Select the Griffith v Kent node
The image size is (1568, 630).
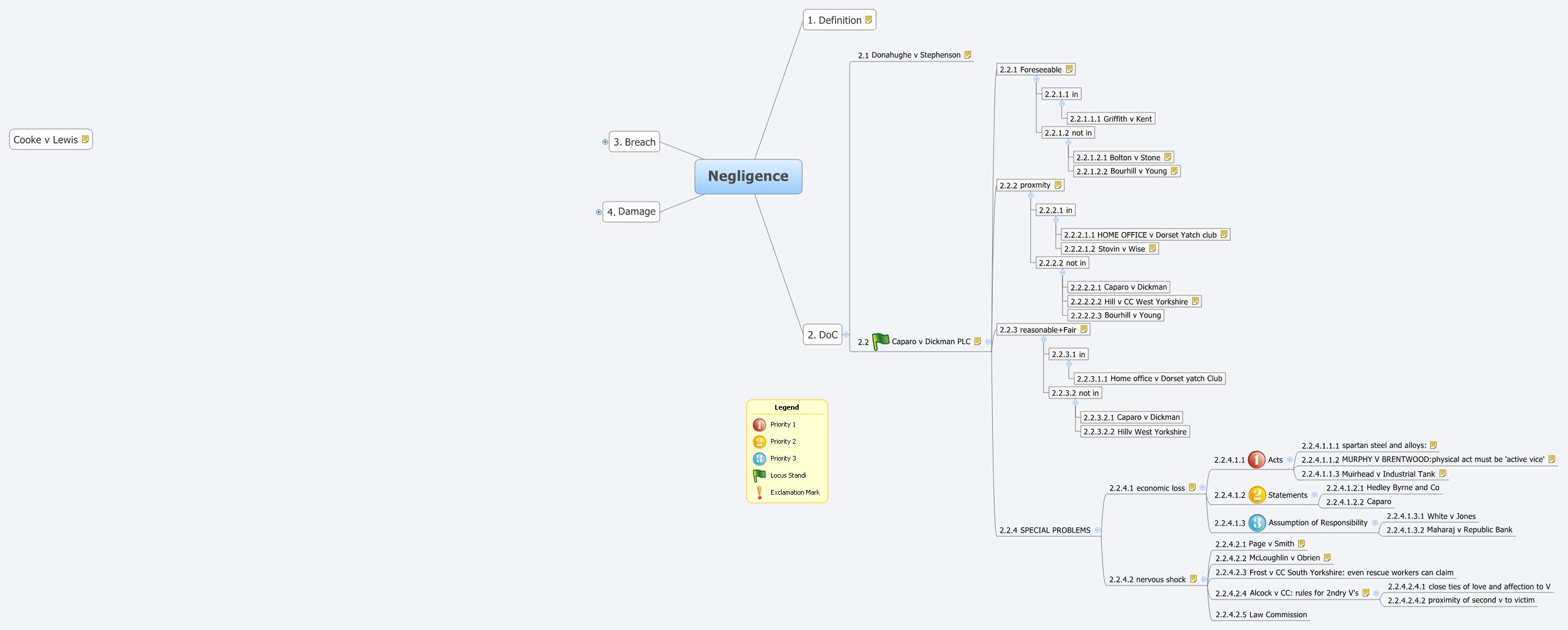point(1110,118)
